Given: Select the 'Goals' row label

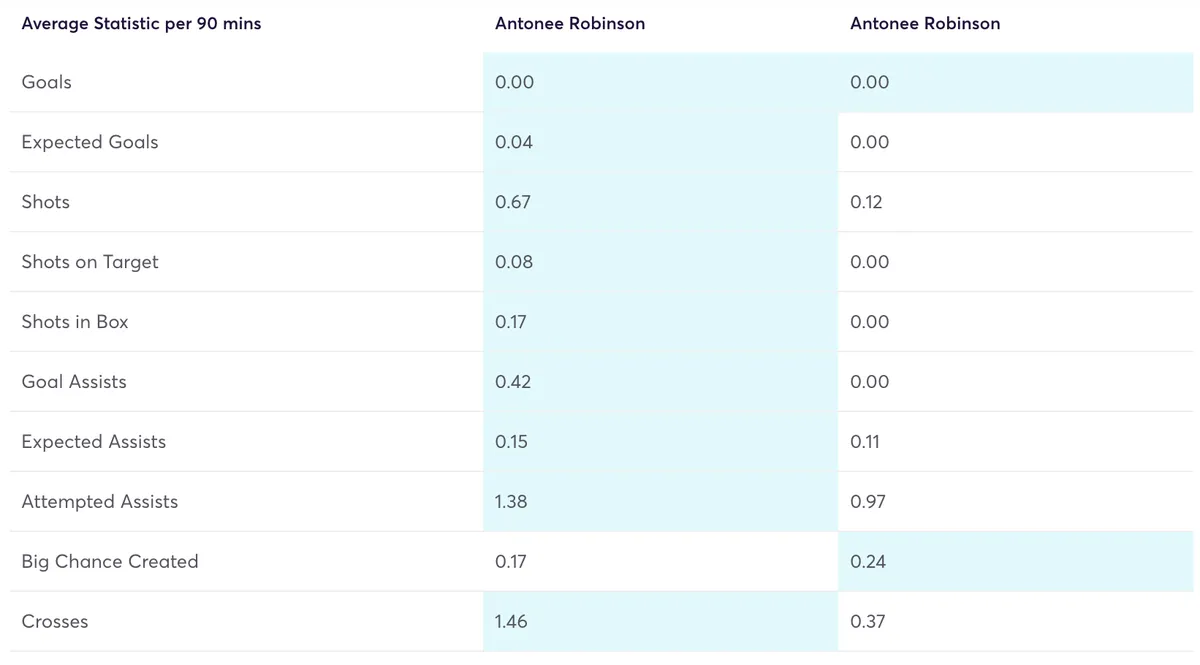Looking at the screenshot, I should click(x=46, y=82).
